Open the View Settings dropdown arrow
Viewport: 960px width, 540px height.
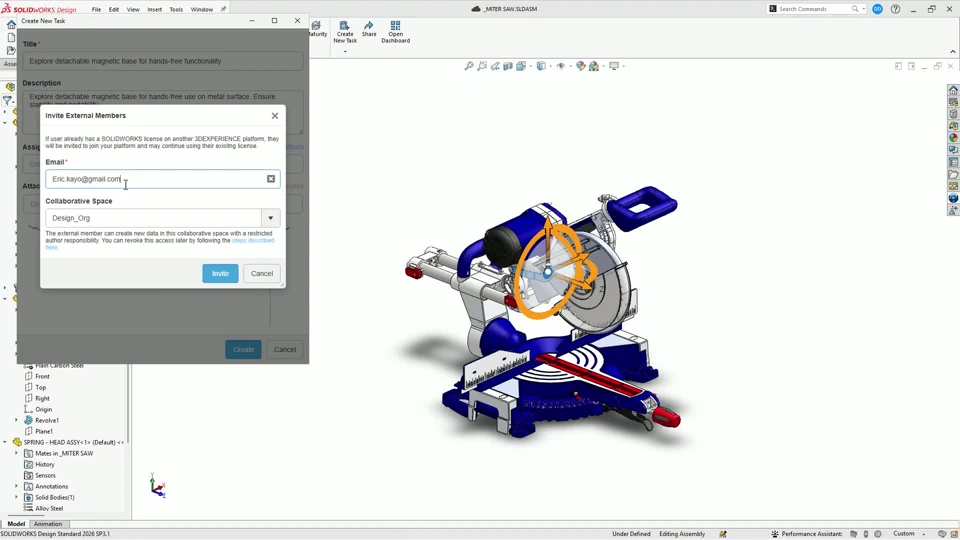pyautogui.click(x=623, y=66)
